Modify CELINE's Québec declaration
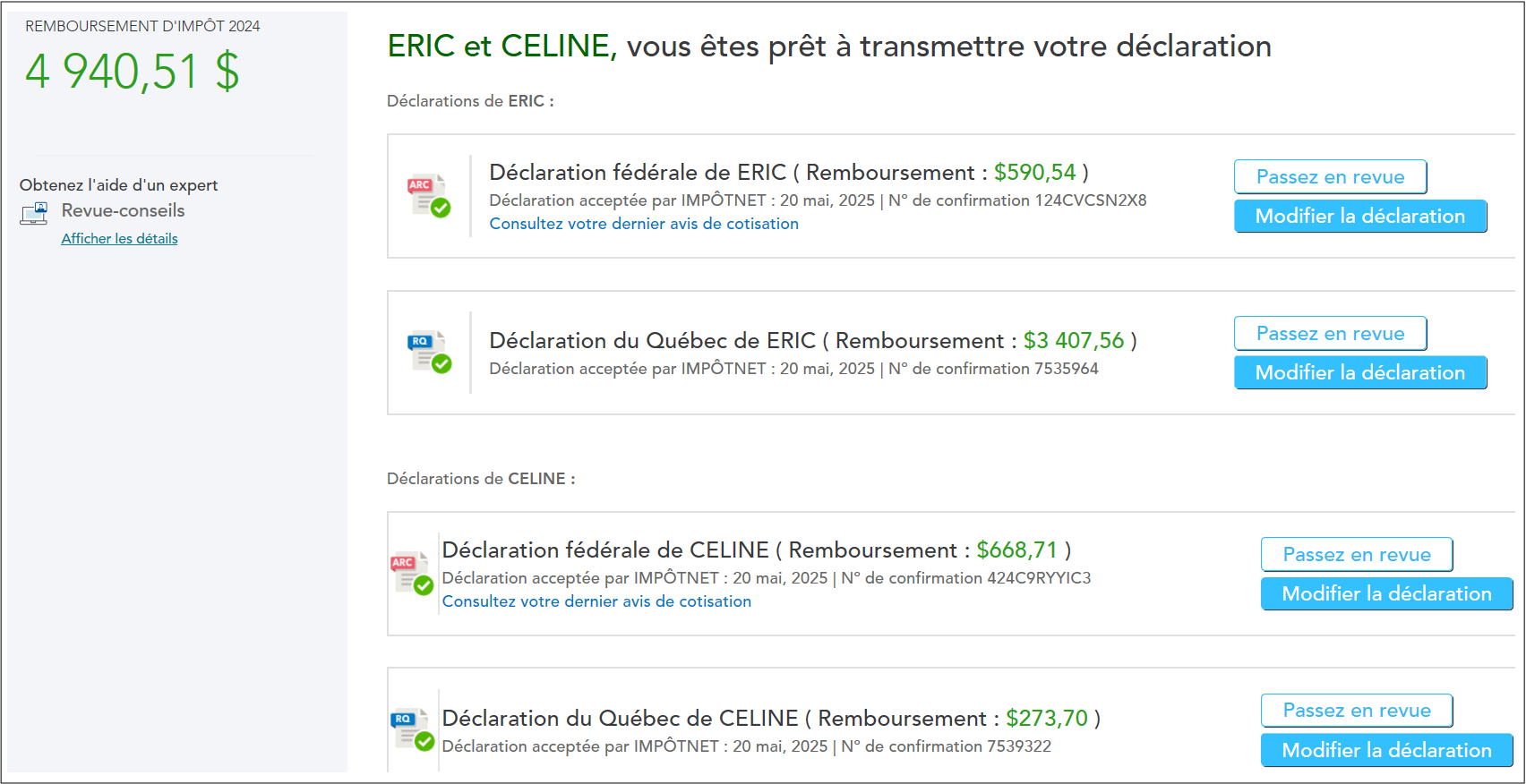Viewport: 1526px width, 784px height. coord(1386,750)
